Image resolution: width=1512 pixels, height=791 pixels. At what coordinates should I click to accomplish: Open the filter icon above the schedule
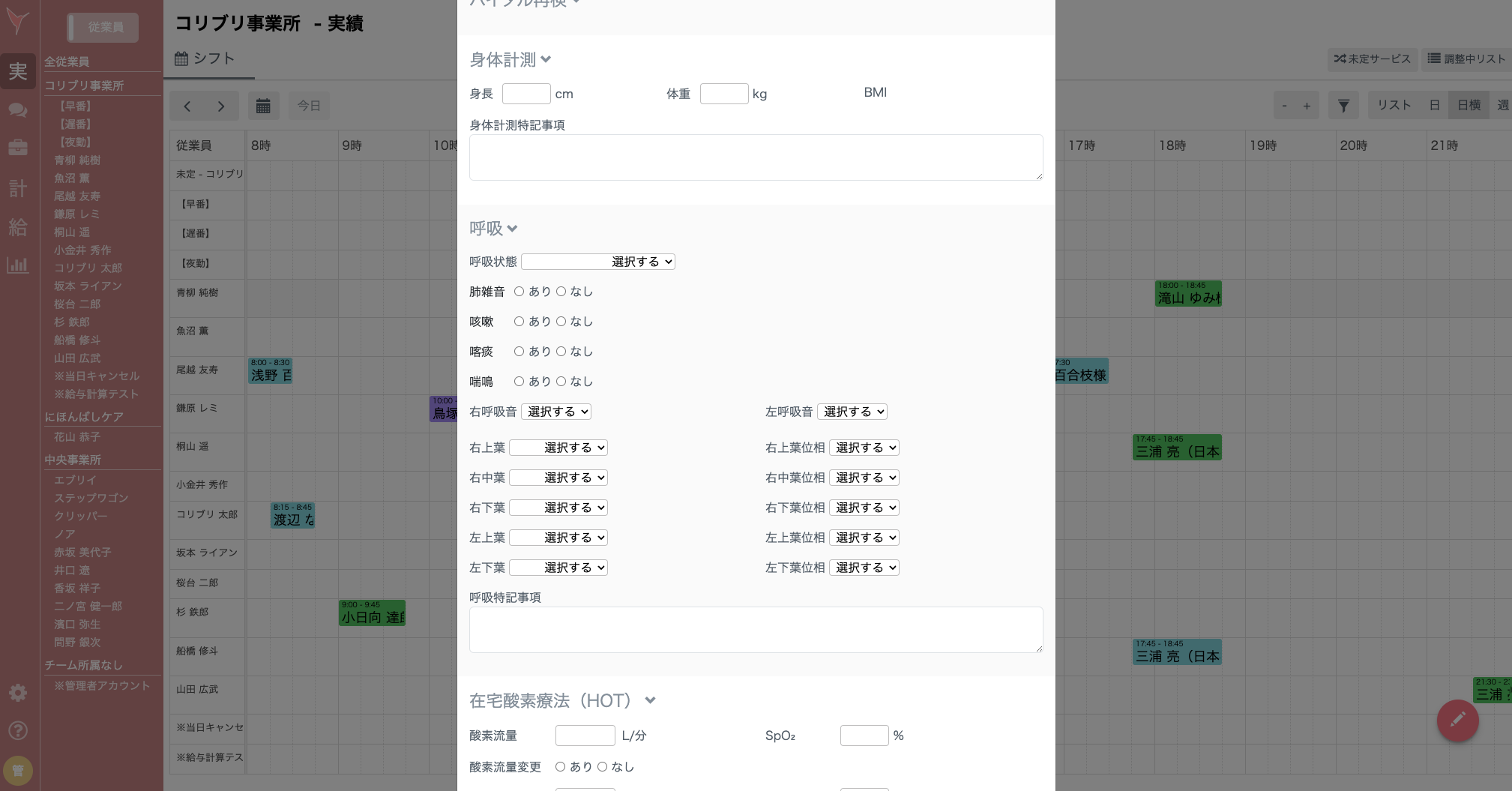(x=1342, y=105)
